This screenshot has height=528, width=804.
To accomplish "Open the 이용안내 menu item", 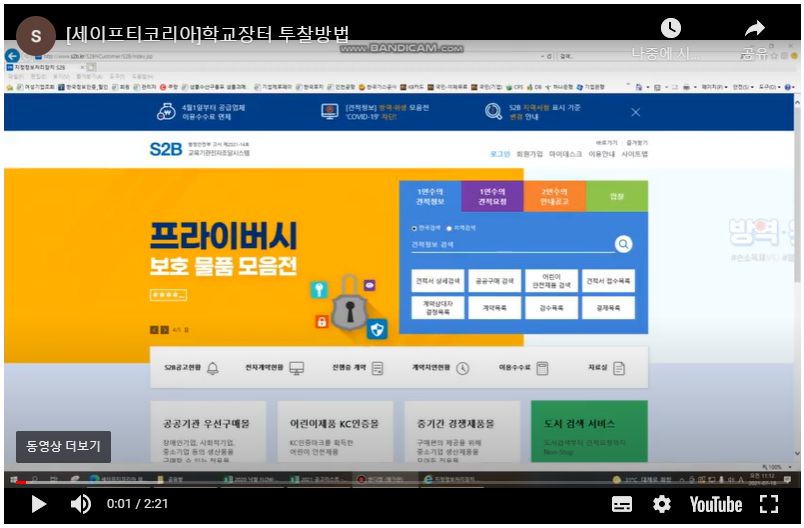I will click(601, 154).
